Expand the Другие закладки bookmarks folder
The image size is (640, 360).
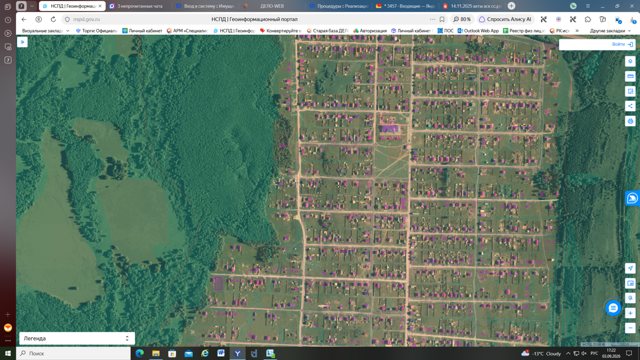[x=609, y=31]
